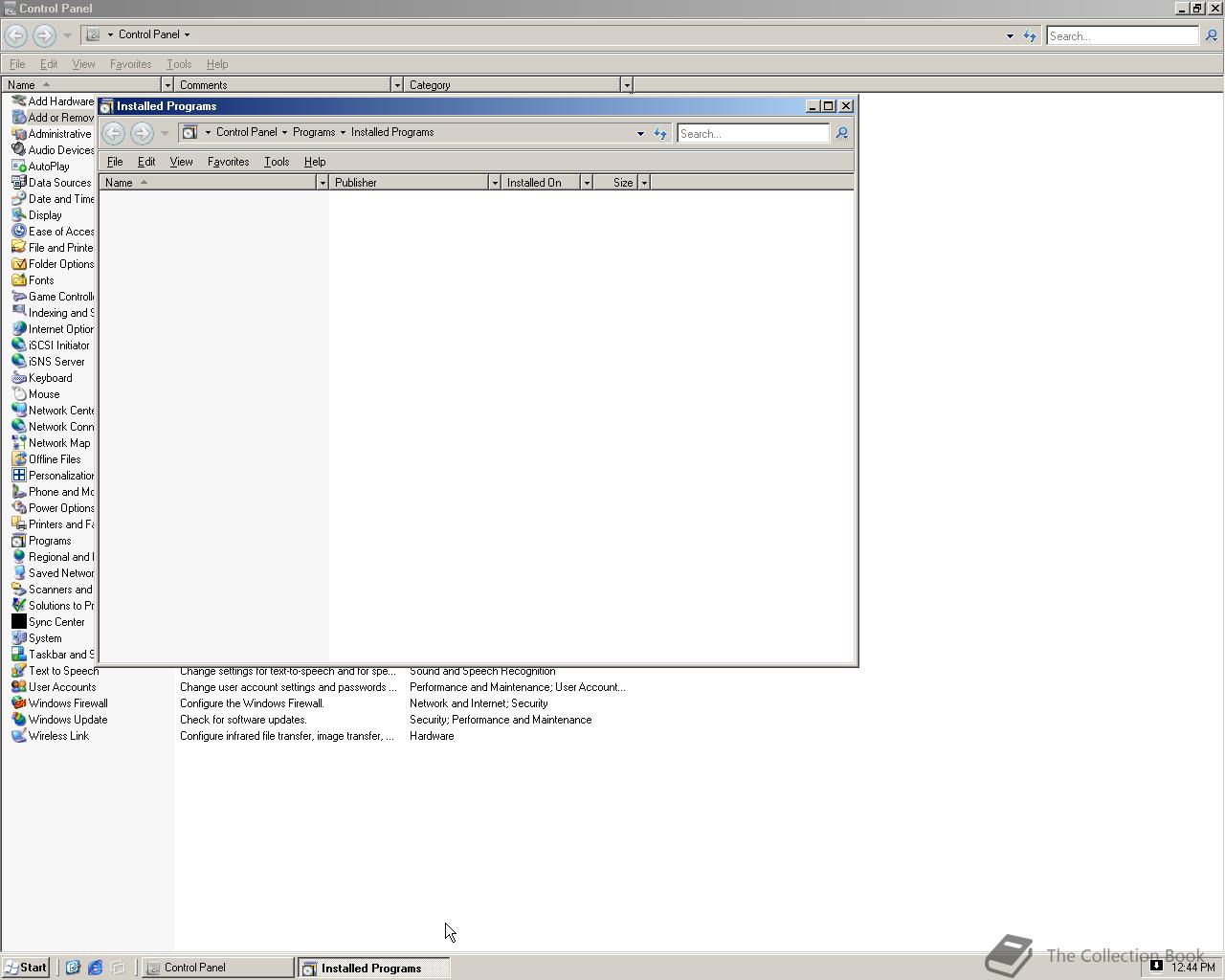This screenshot has width=1225, height=980.
Task: Click the Search field in Installed Programs window
Action: tap(753, 134)
